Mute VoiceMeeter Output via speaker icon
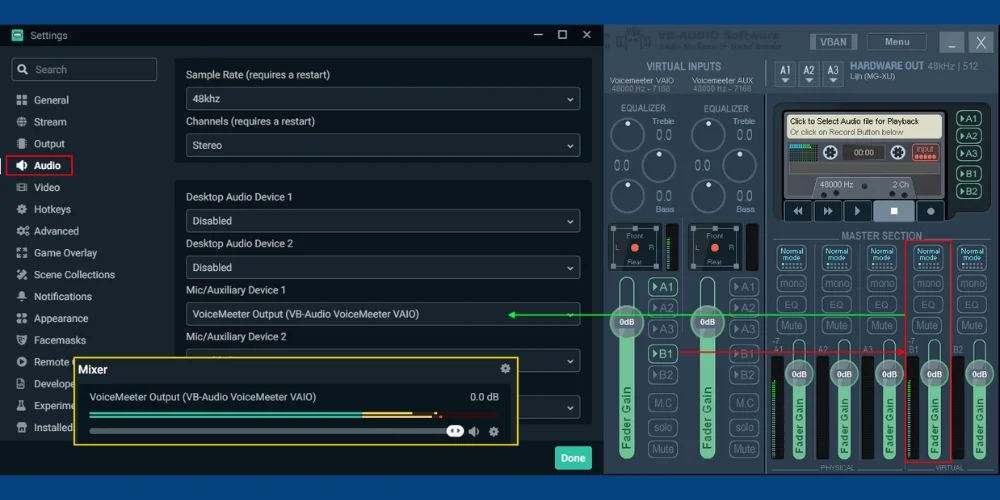1000x500 pixels. [x=474, y=432]
